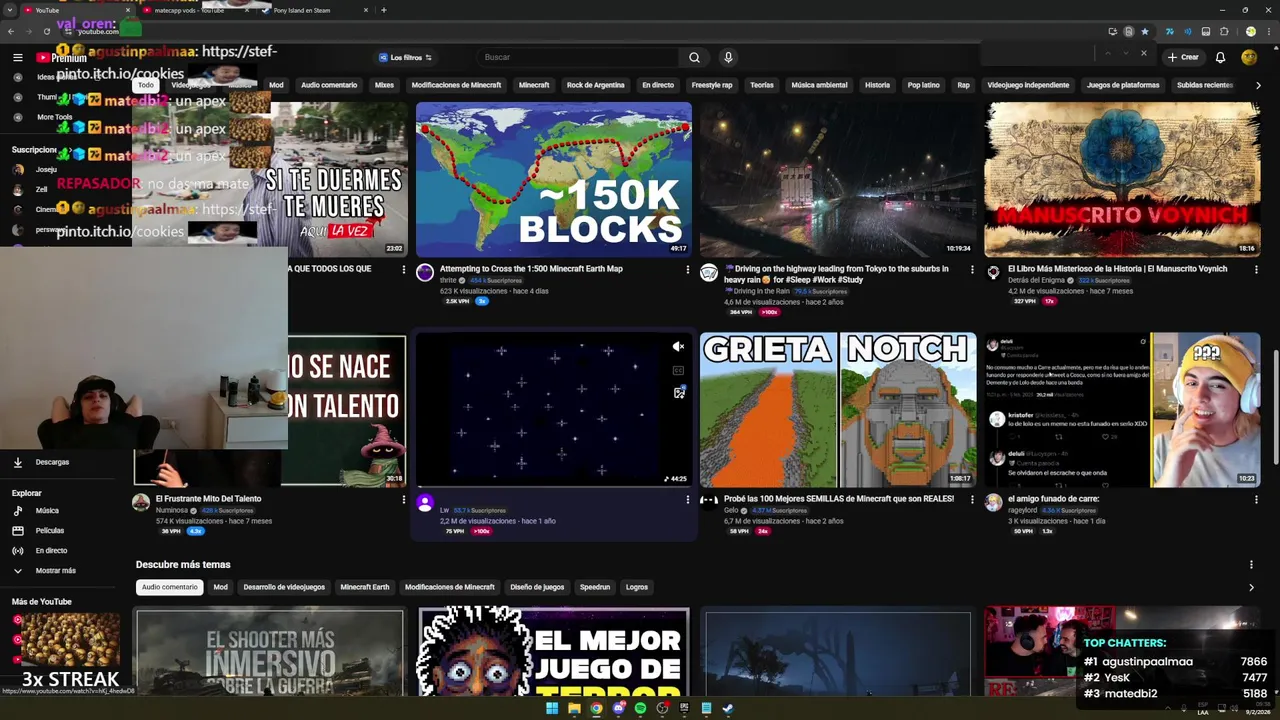Start voice search with the microphone
The width and height of the screenshot is (1280, 720).
tap(728, 57)
